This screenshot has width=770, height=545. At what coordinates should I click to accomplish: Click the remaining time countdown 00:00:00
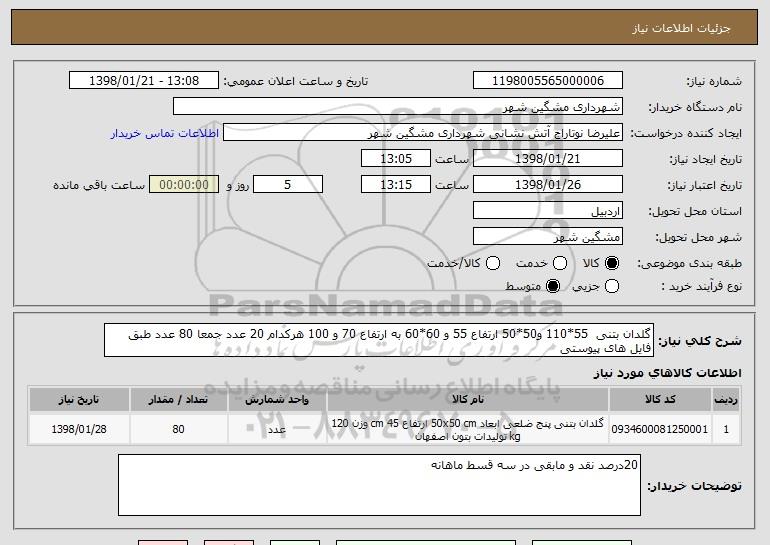[x=184, y=185]
